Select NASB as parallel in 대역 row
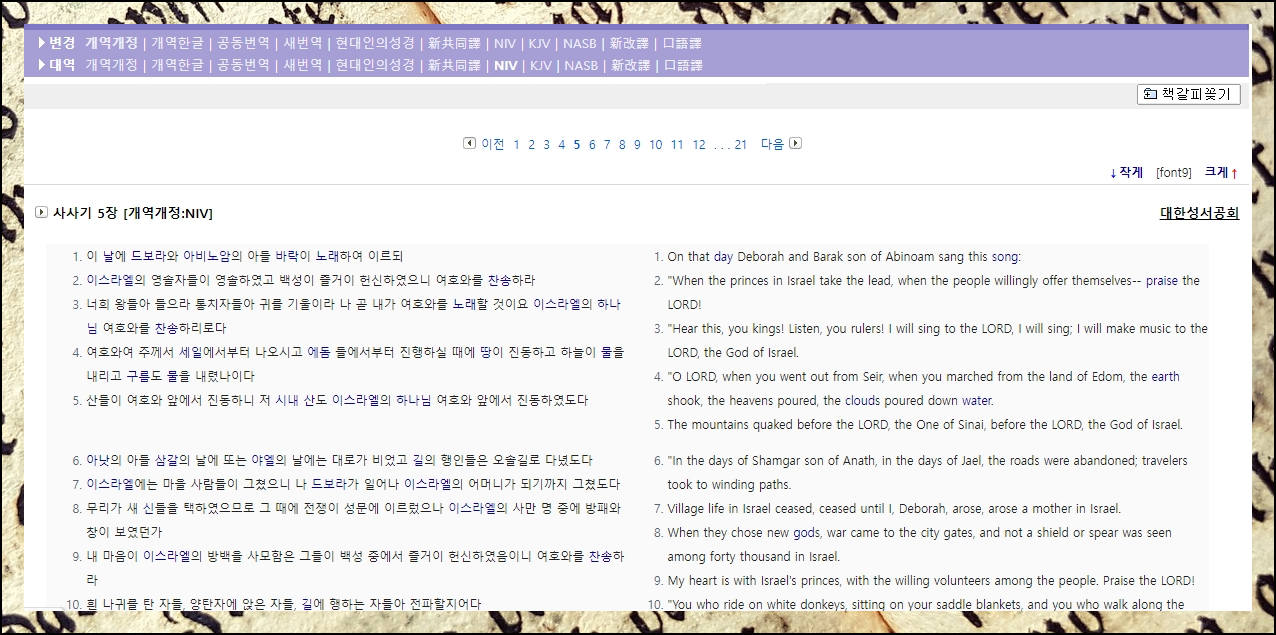Screen dimensions: 1276x635 coord(581,65)
